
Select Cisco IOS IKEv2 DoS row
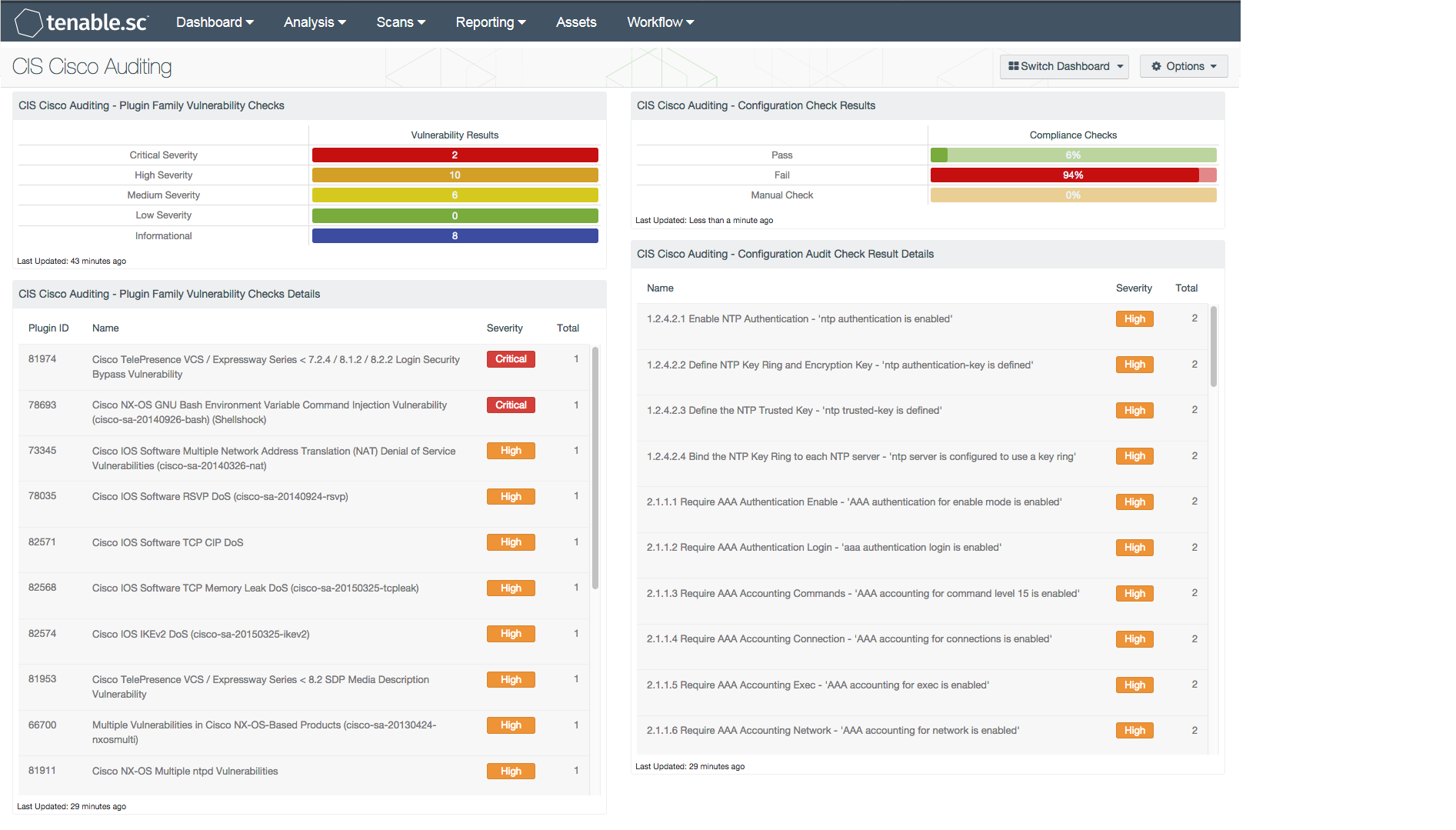[304, 642]
